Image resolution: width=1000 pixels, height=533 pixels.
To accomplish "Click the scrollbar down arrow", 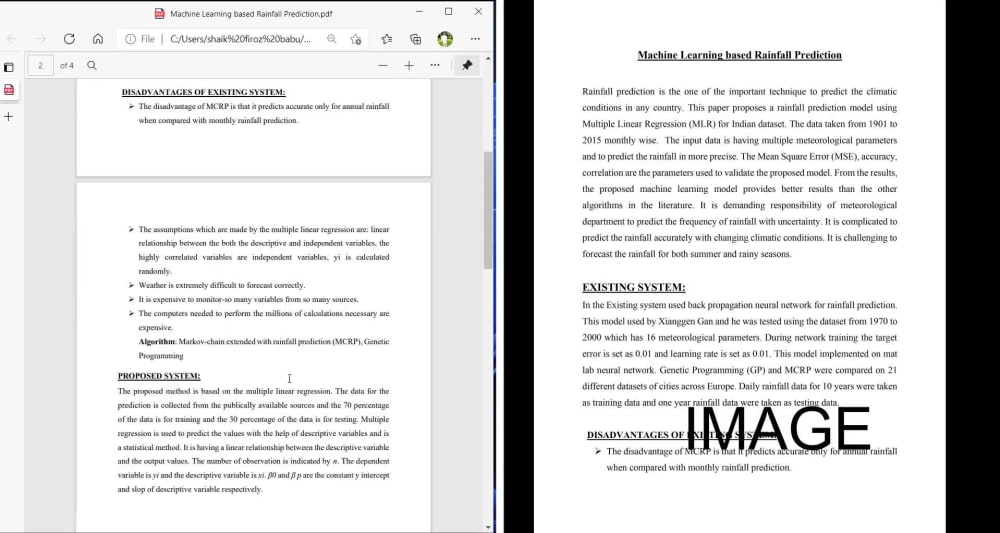I will pyautogui.click(x=488, y=527).
